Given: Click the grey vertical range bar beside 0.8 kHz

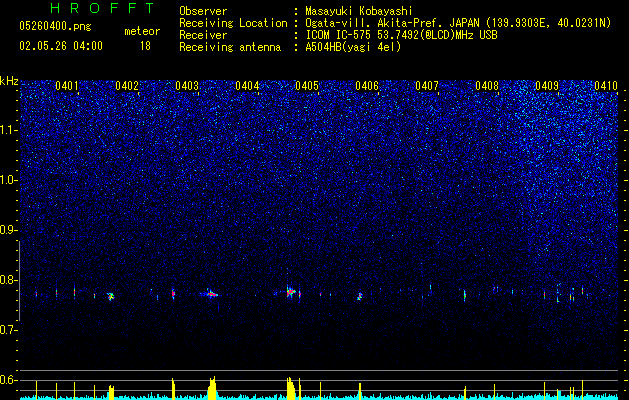Looking at the screenshot, I should 19,281.
